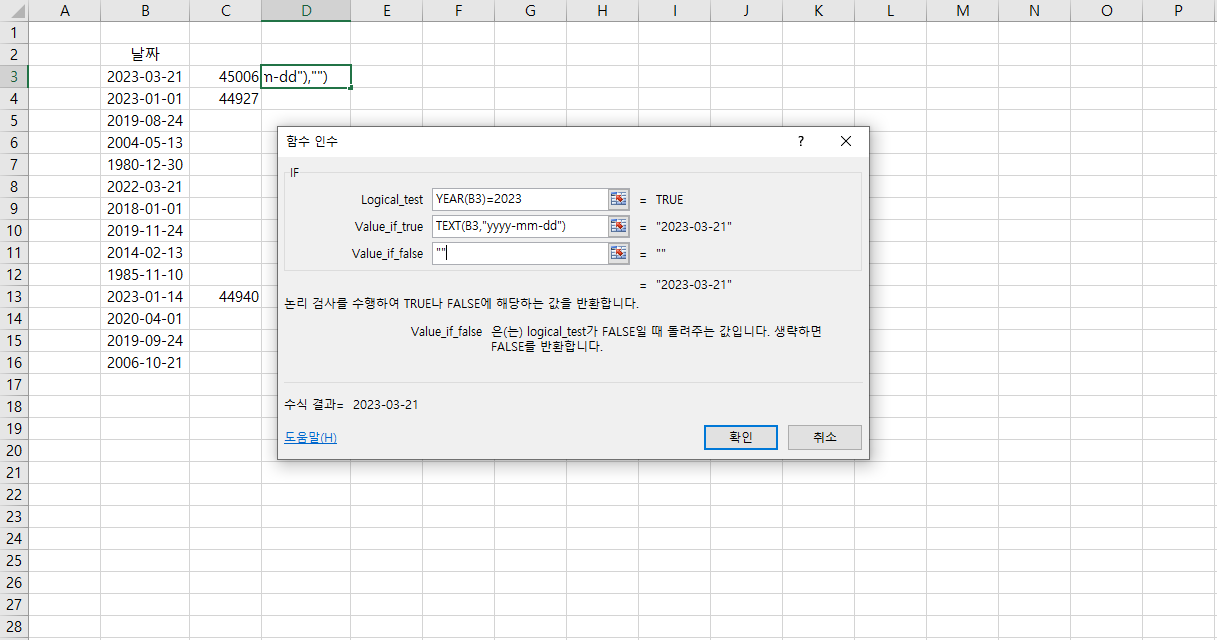Click the active cell D3 showing formula

pos(306,77)
